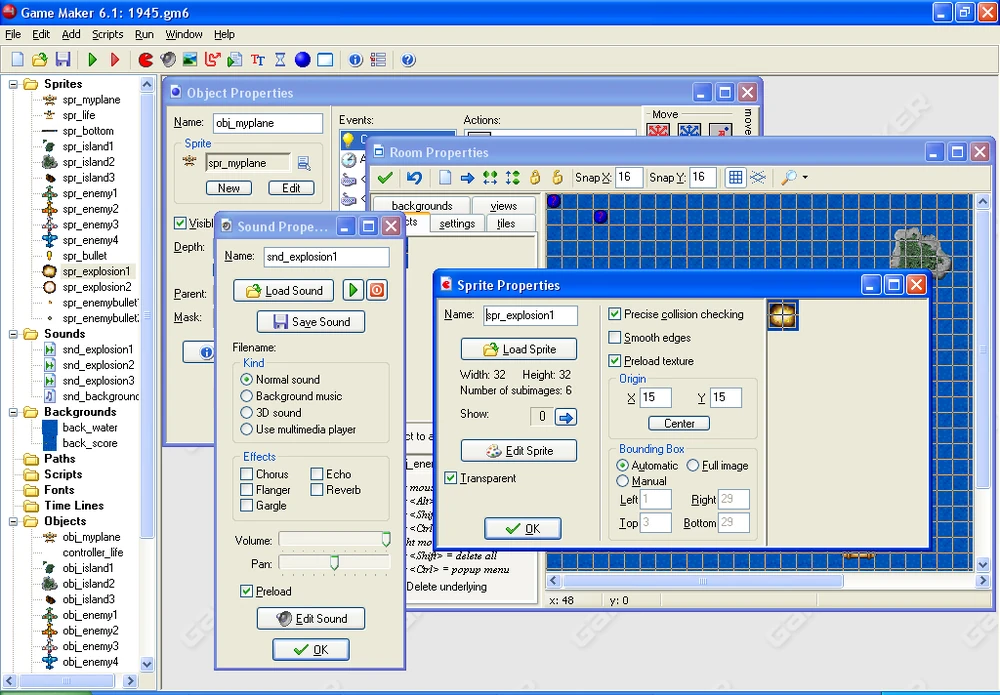Image resolution: width=1000 pixels, height=695 pixels.
Task: Select the Create a Sprite toolbar icon
Action: tap(145, 60)
